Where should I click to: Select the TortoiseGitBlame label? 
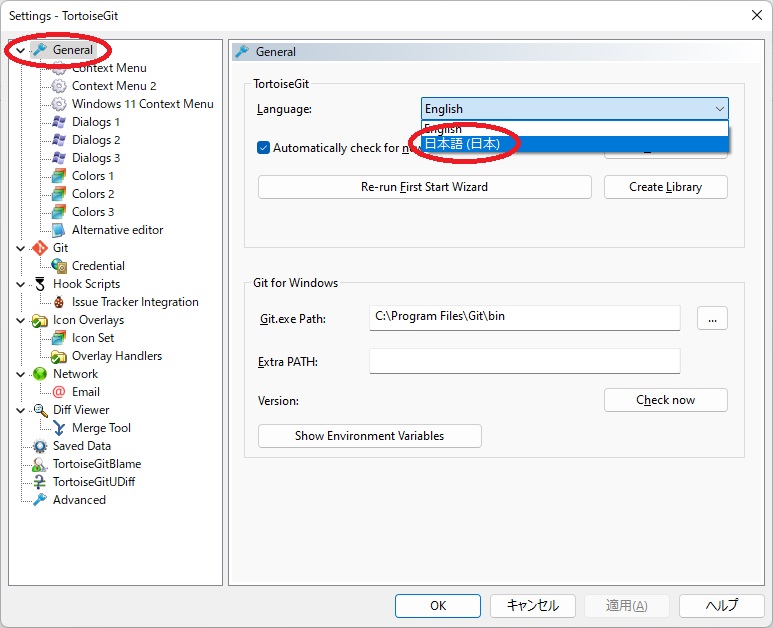tap(97, 464)
